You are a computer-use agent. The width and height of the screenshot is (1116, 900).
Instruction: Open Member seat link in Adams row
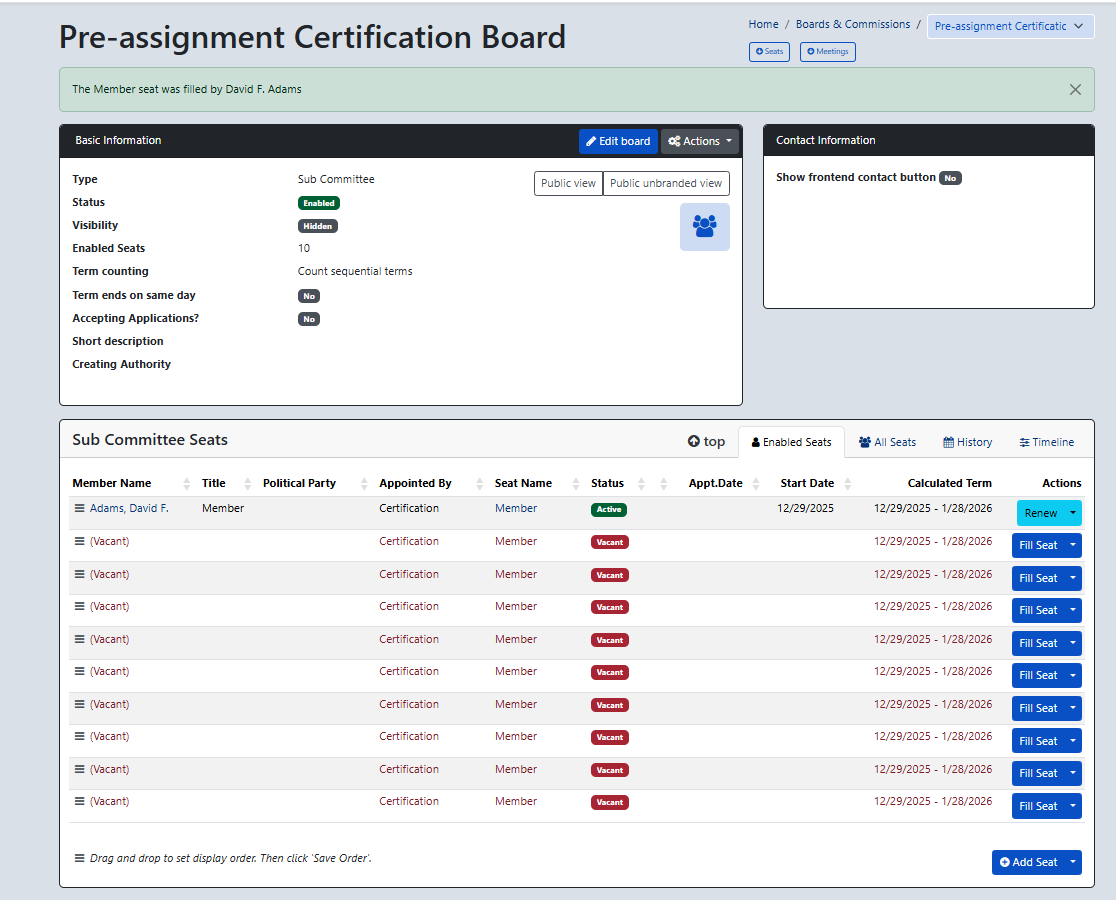tap(516, 508)
